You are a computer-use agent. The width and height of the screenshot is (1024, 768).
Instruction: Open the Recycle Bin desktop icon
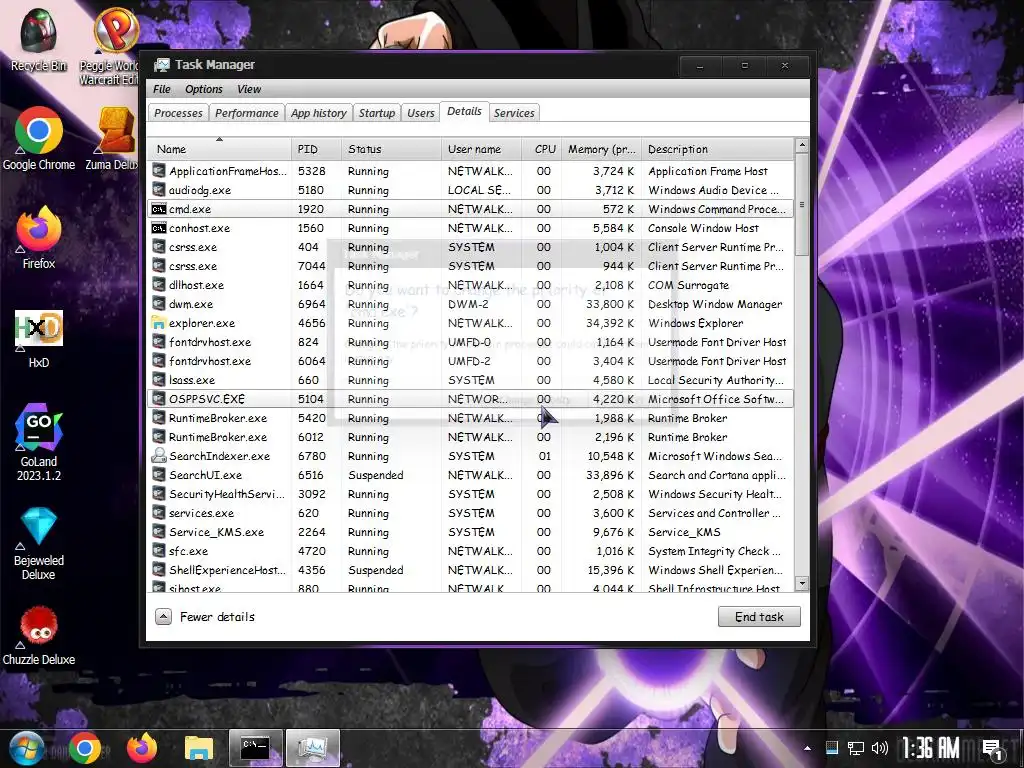[x=39, y=39]
